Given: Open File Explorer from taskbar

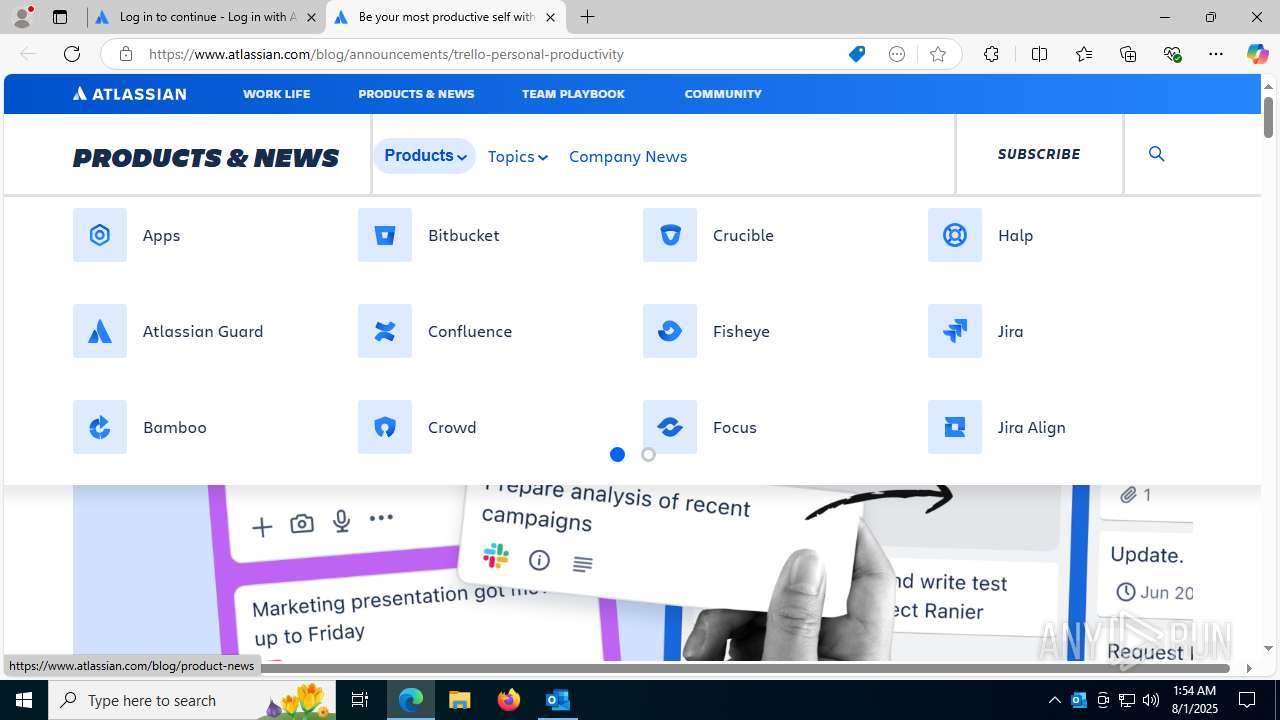Looking at the screenshot, I should [x=460, y=700].
